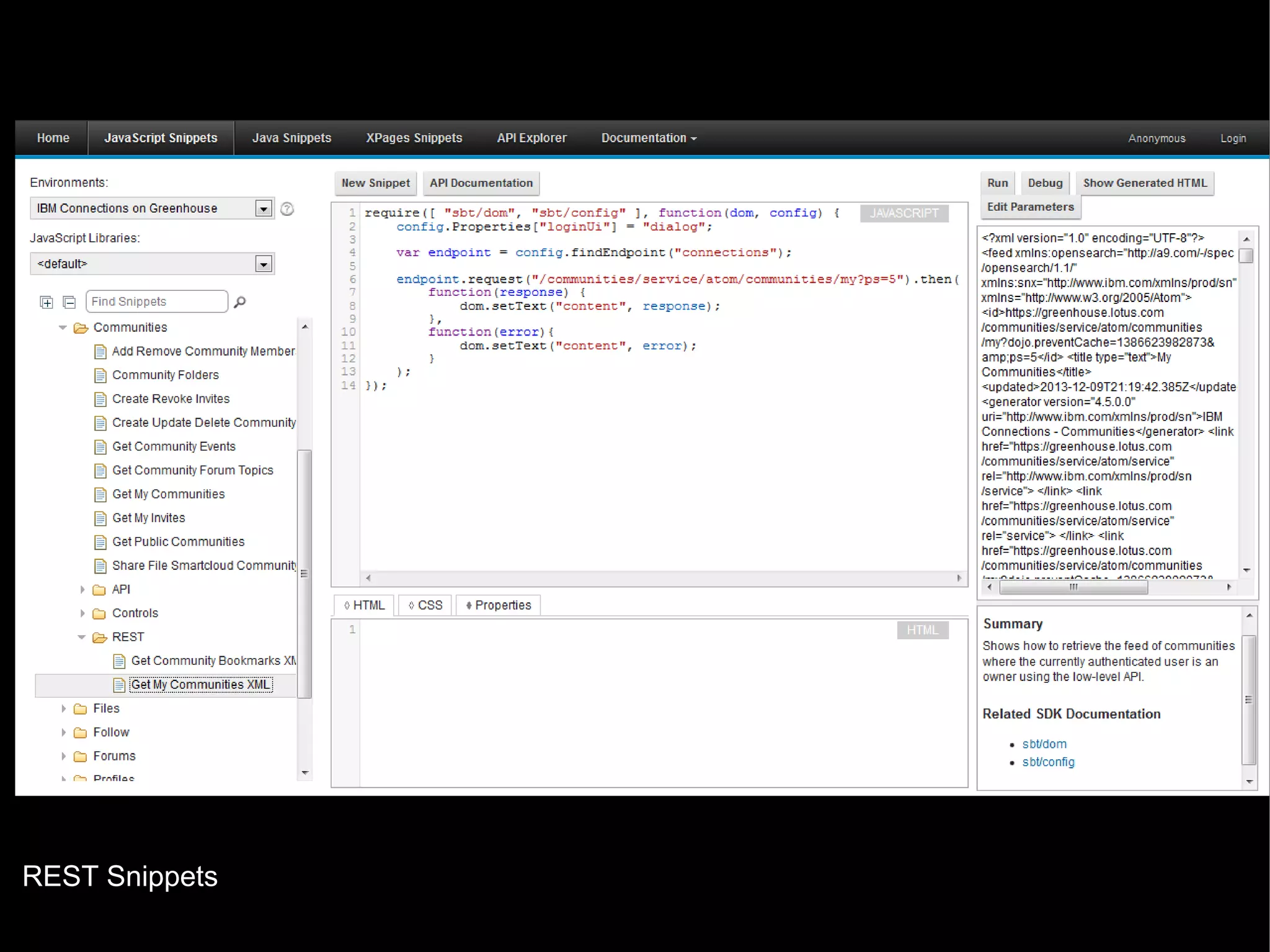Click the expand all tree icon
Image resolution: width=1270 pixels, height=952 pixels.
[47, 303]
